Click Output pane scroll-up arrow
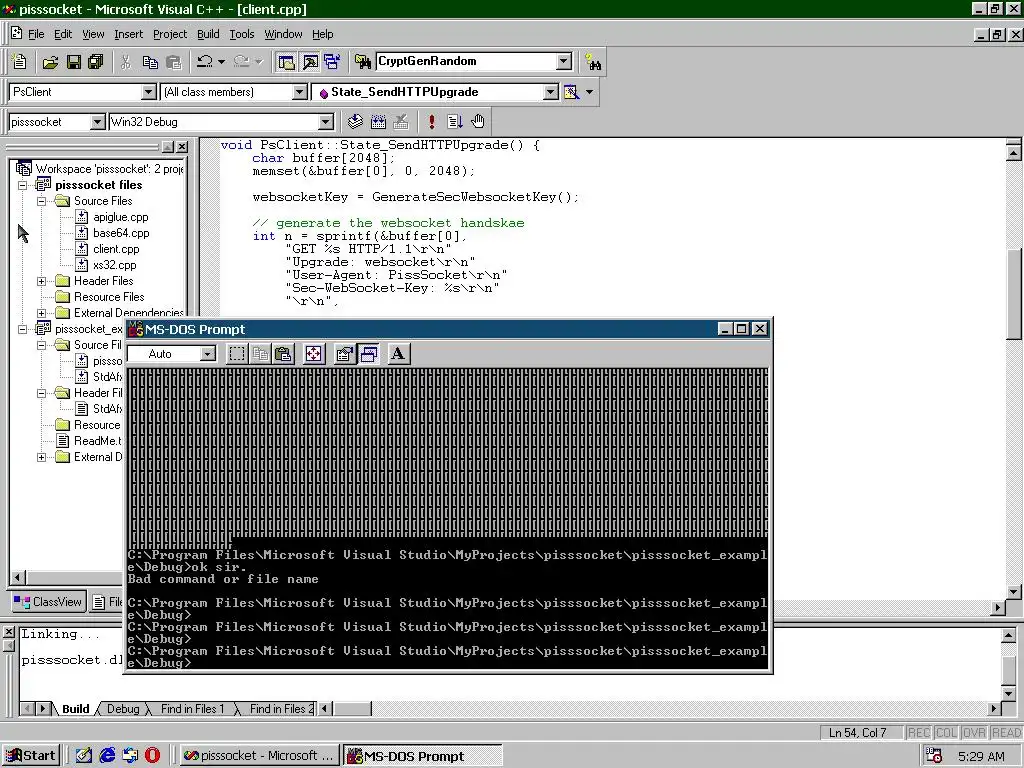 point(1008,635)
